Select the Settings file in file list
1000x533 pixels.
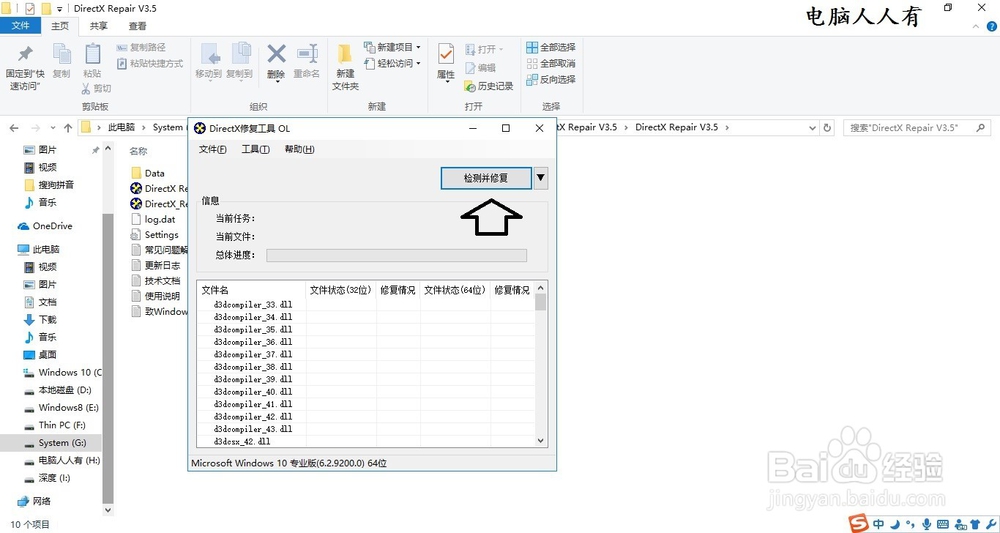pyautogui.click(x=154, y=235)
